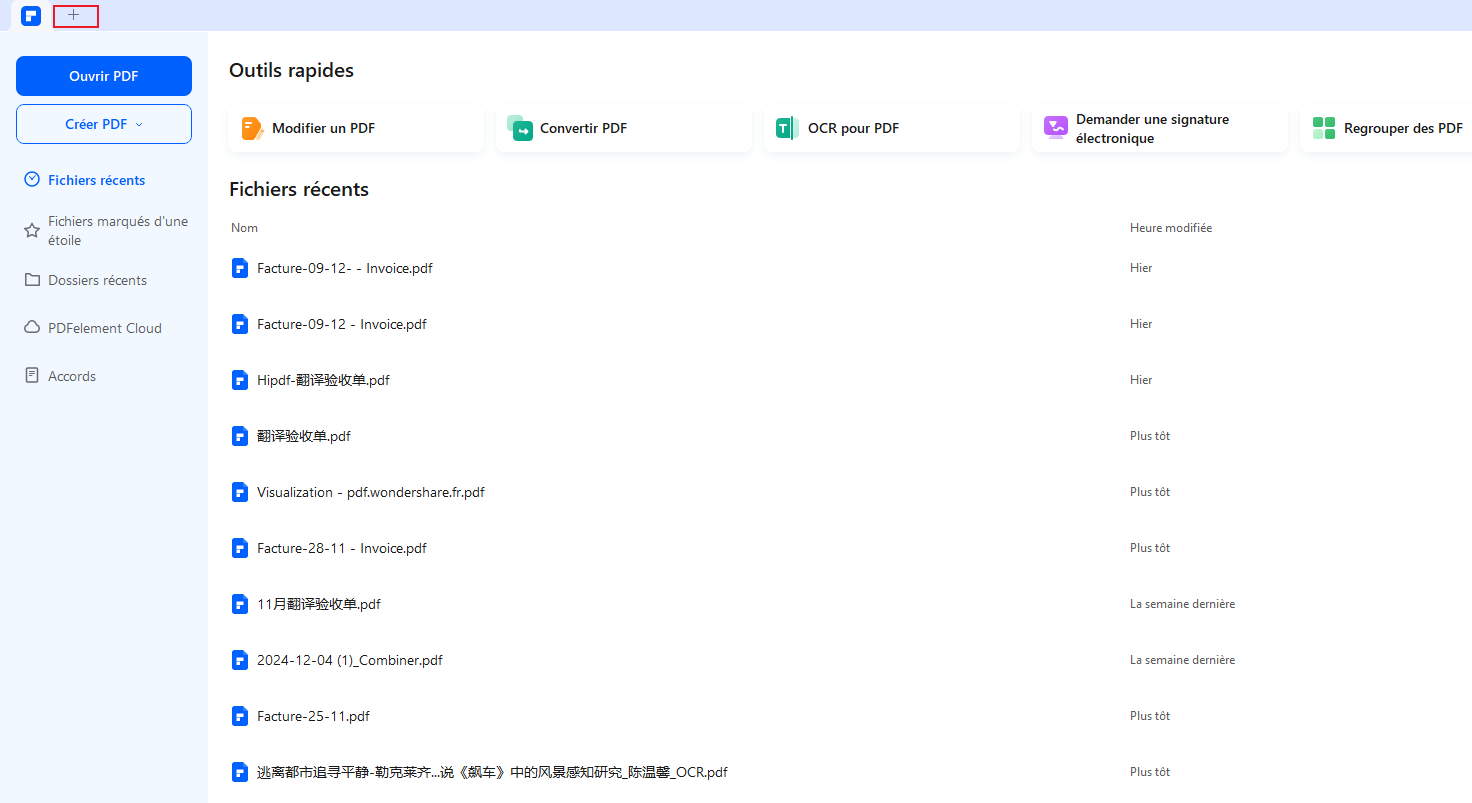Open 2024-12-04 (1)_Combiner.pdf
The image size is (1472, 803).
350,660
